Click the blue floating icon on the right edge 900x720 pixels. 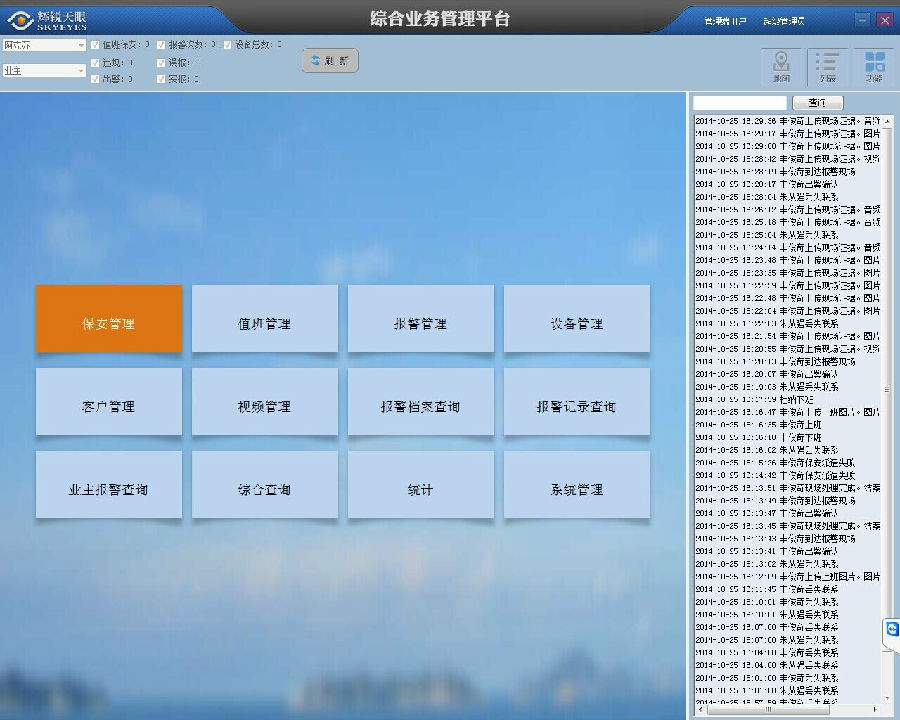click(x=890, y=630)
